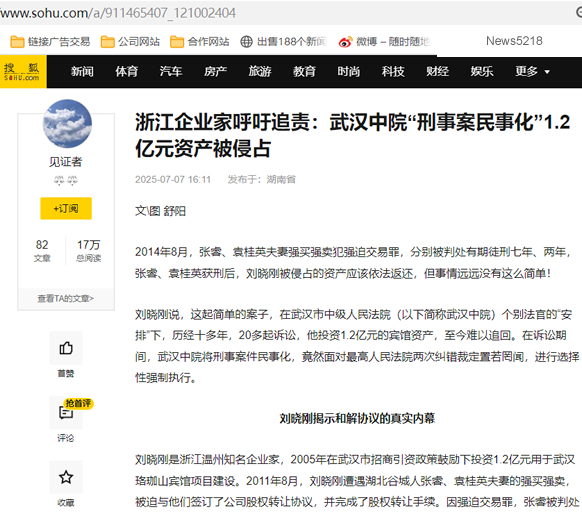Select the 财经 navigation item

pos(438,71)
